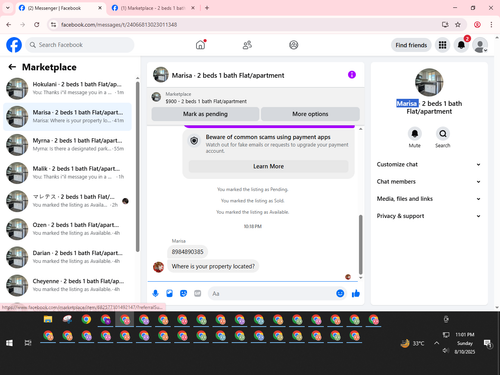Reload the page with browser refresh icon
The image size is (500, 375).
pyautogui.click(x=37, y=25)
